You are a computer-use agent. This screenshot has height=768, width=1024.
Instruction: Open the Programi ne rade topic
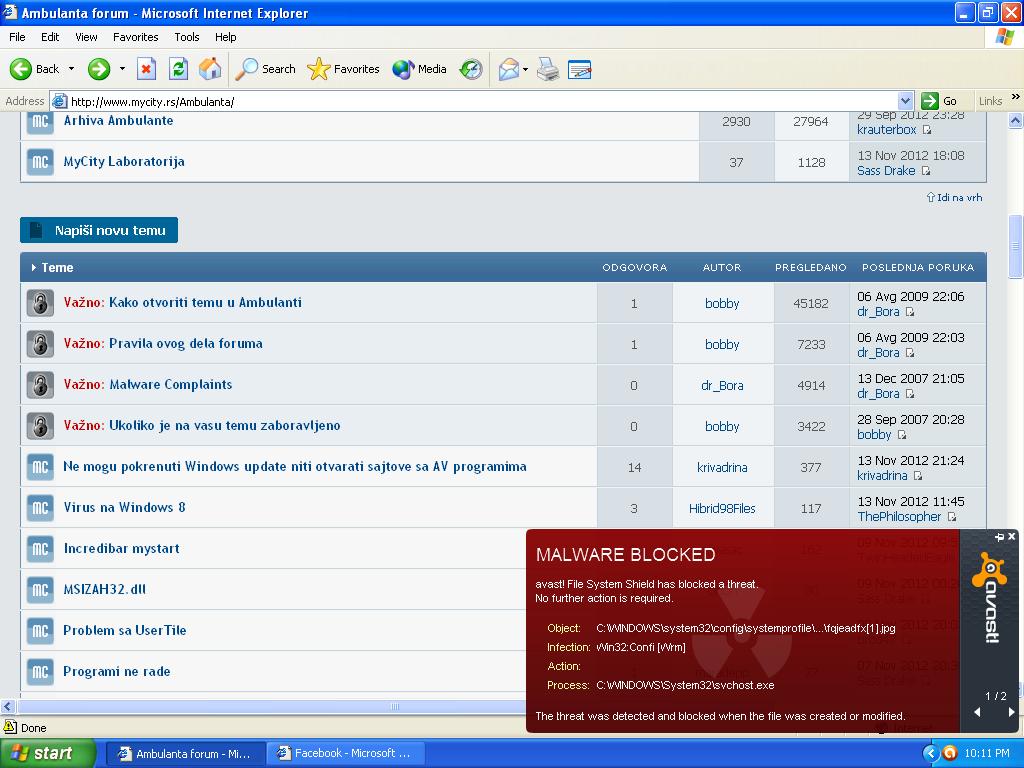click(x=116, y=671)
